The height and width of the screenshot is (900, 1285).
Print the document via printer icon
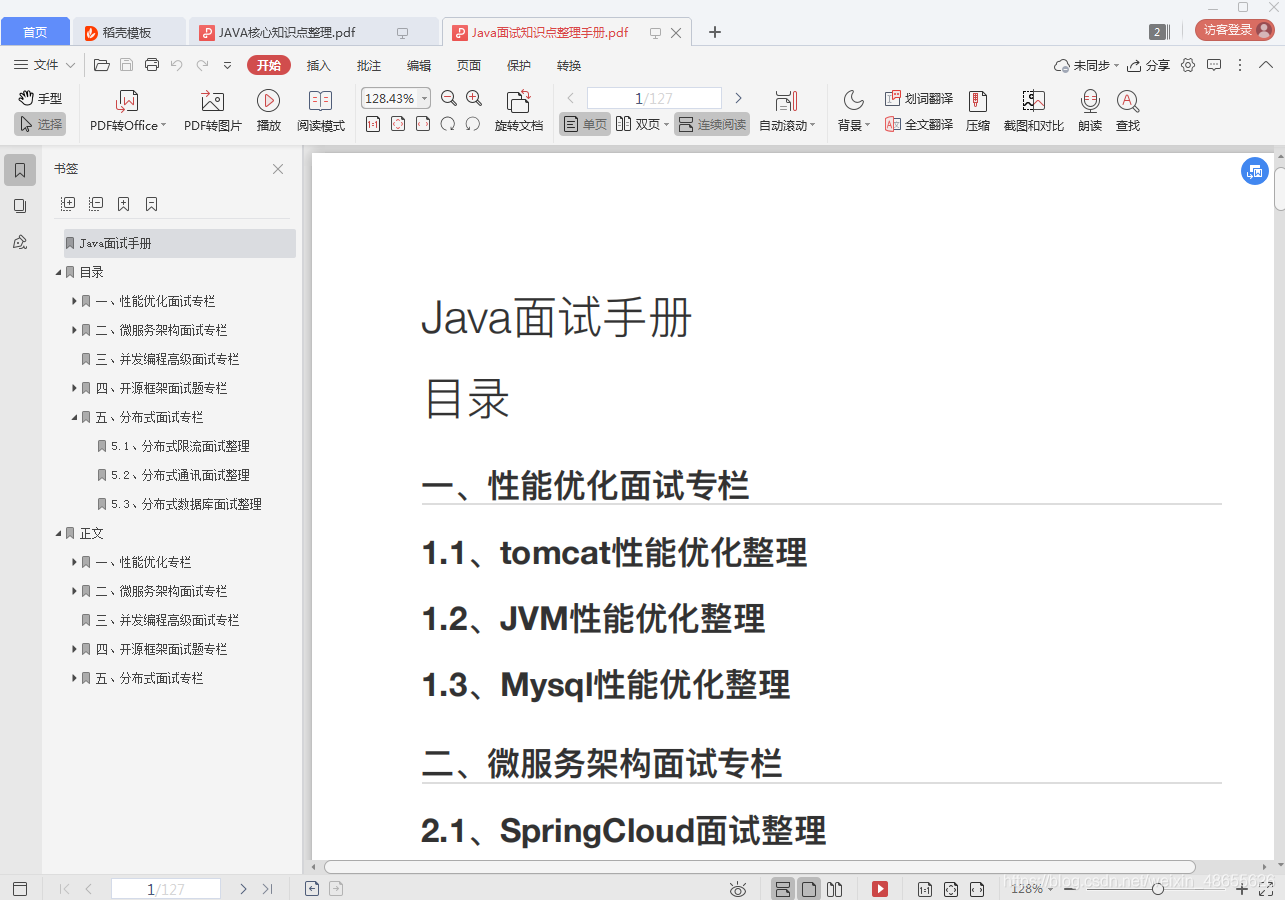click(152, 65)
